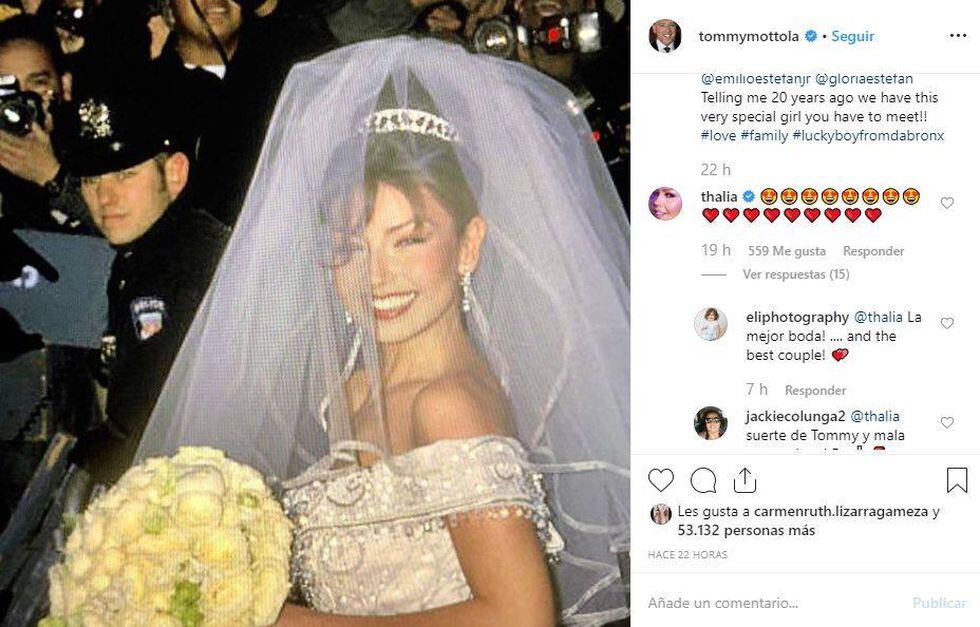The height and width of the screenshot is (627, 980).
Task: Open the comment bubble icon
Action: point(703,480)
